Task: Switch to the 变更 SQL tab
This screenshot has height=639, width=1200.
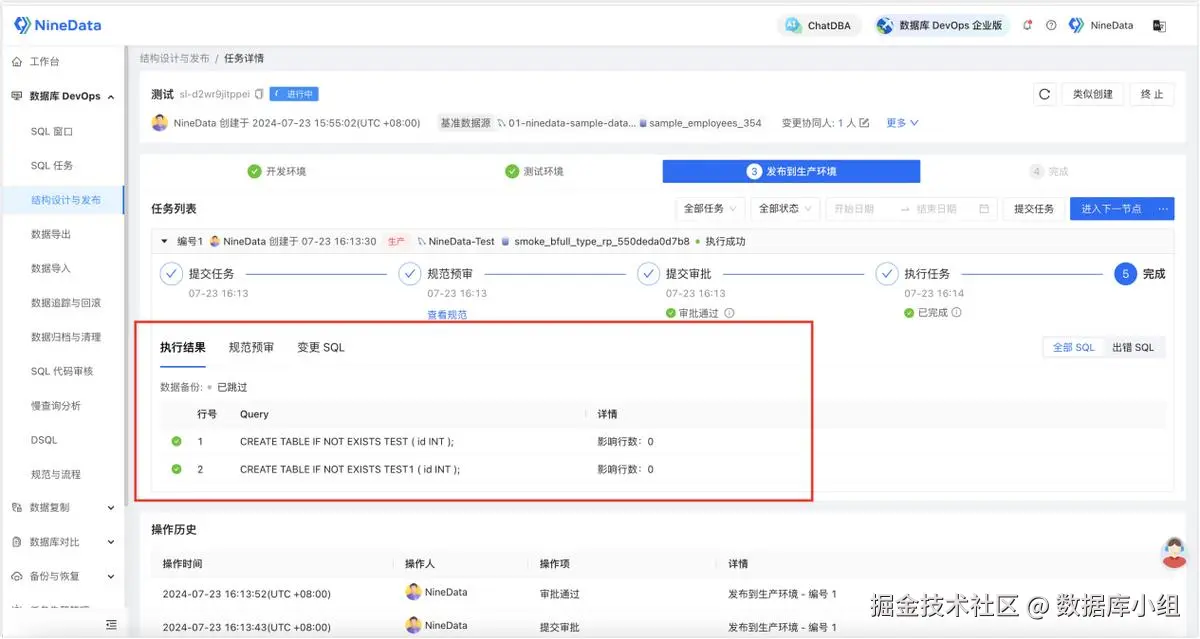Action: point(321,347)
